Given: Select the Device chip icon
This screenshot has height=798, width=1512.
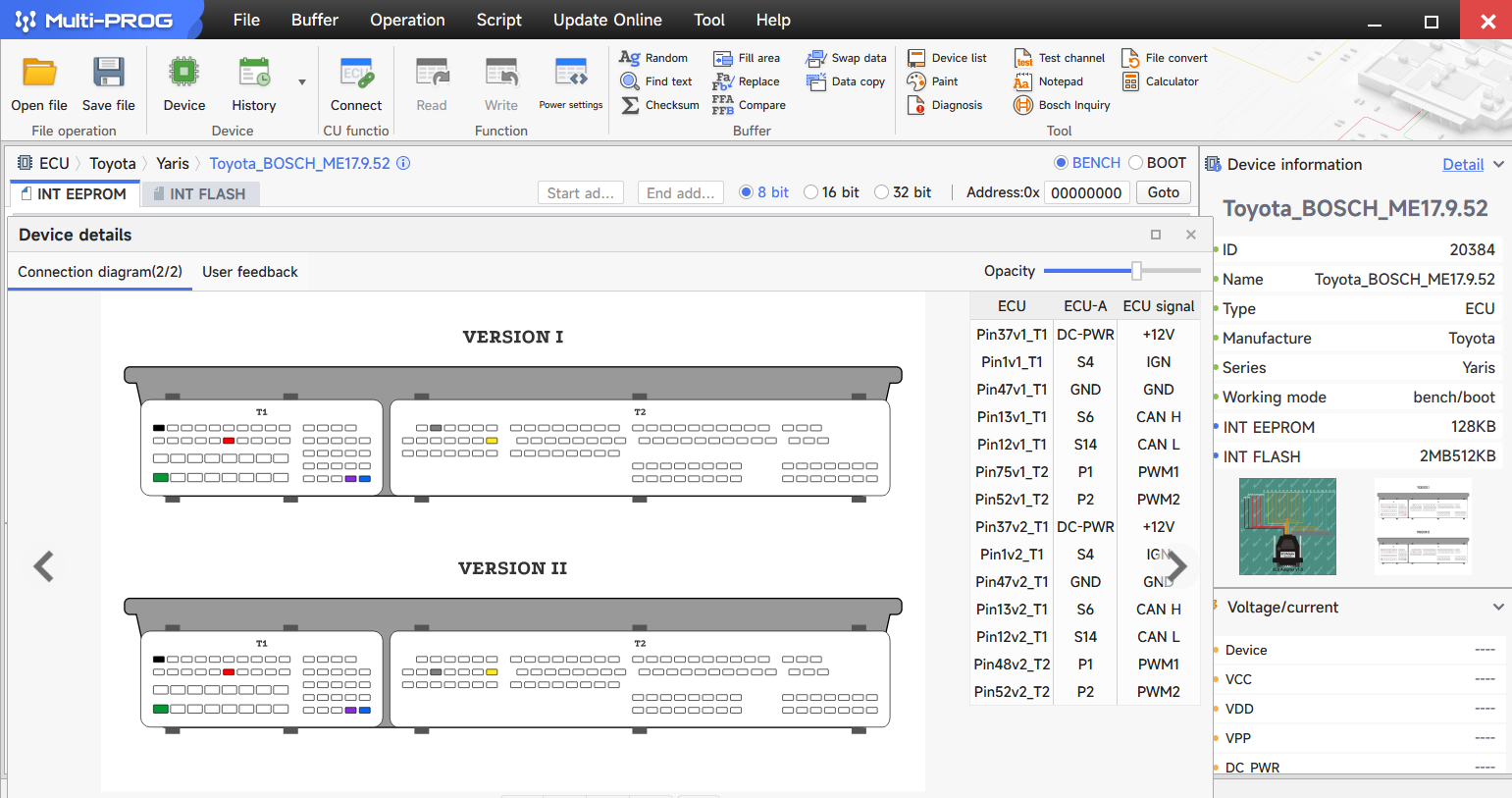Looking at the screenshot, I should pyautogui.click(x=183, y=73).
